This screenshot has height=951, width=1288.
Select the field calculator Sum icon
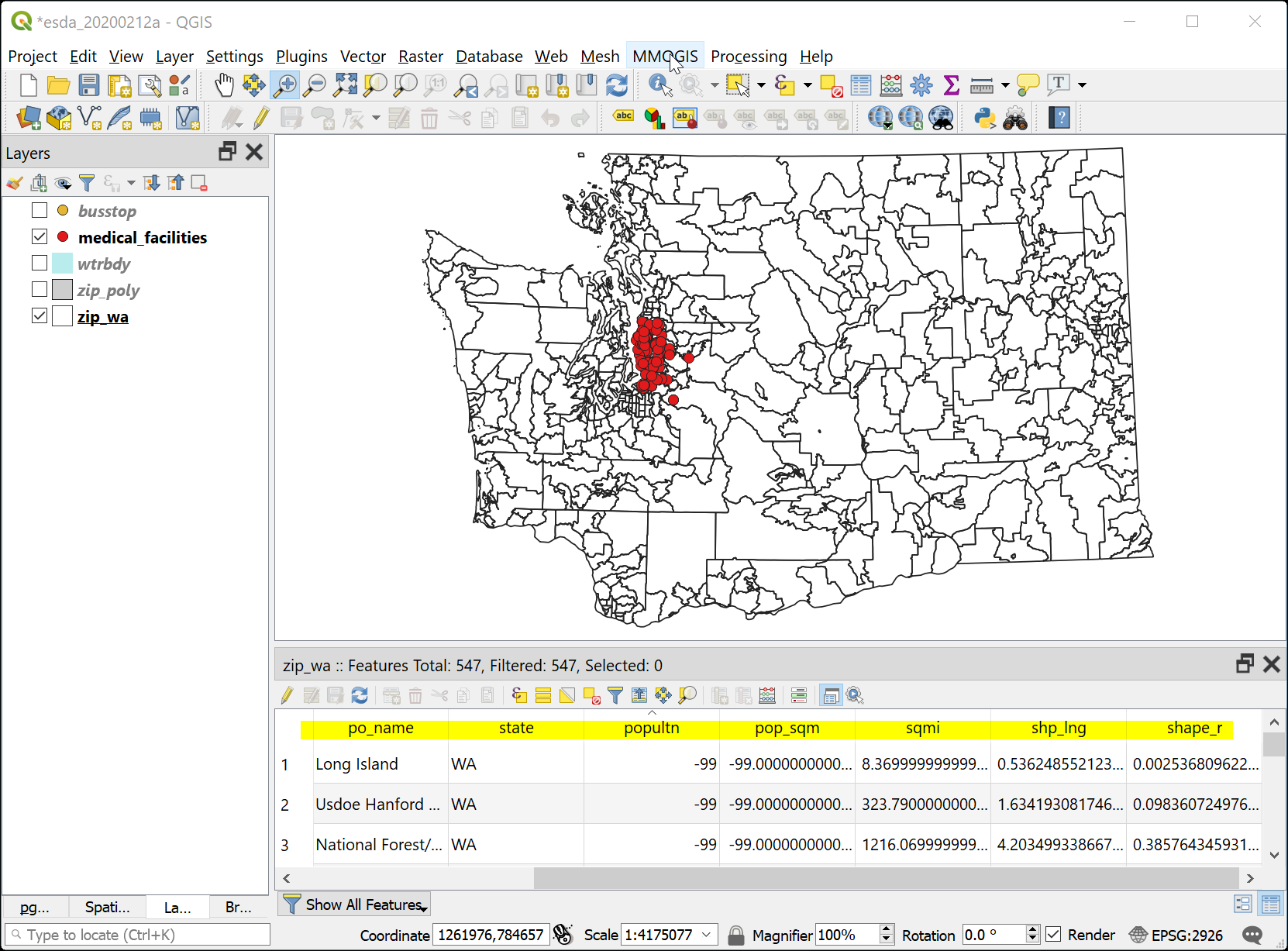tap(951, 85)
